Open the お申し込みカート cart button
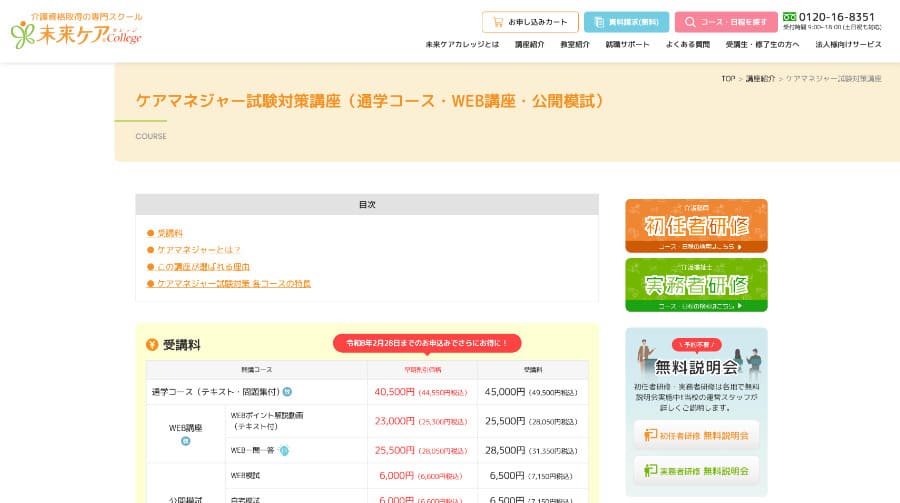This screenshot has height=503, width=900. [x=530, y=22]
